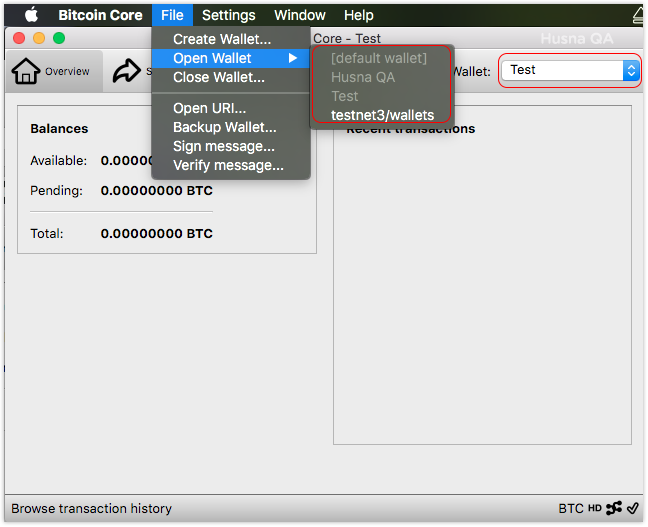The image size is (648, 527).
Task: Click Test entry in Open Wallet submenu
Action: pos(382,96)
